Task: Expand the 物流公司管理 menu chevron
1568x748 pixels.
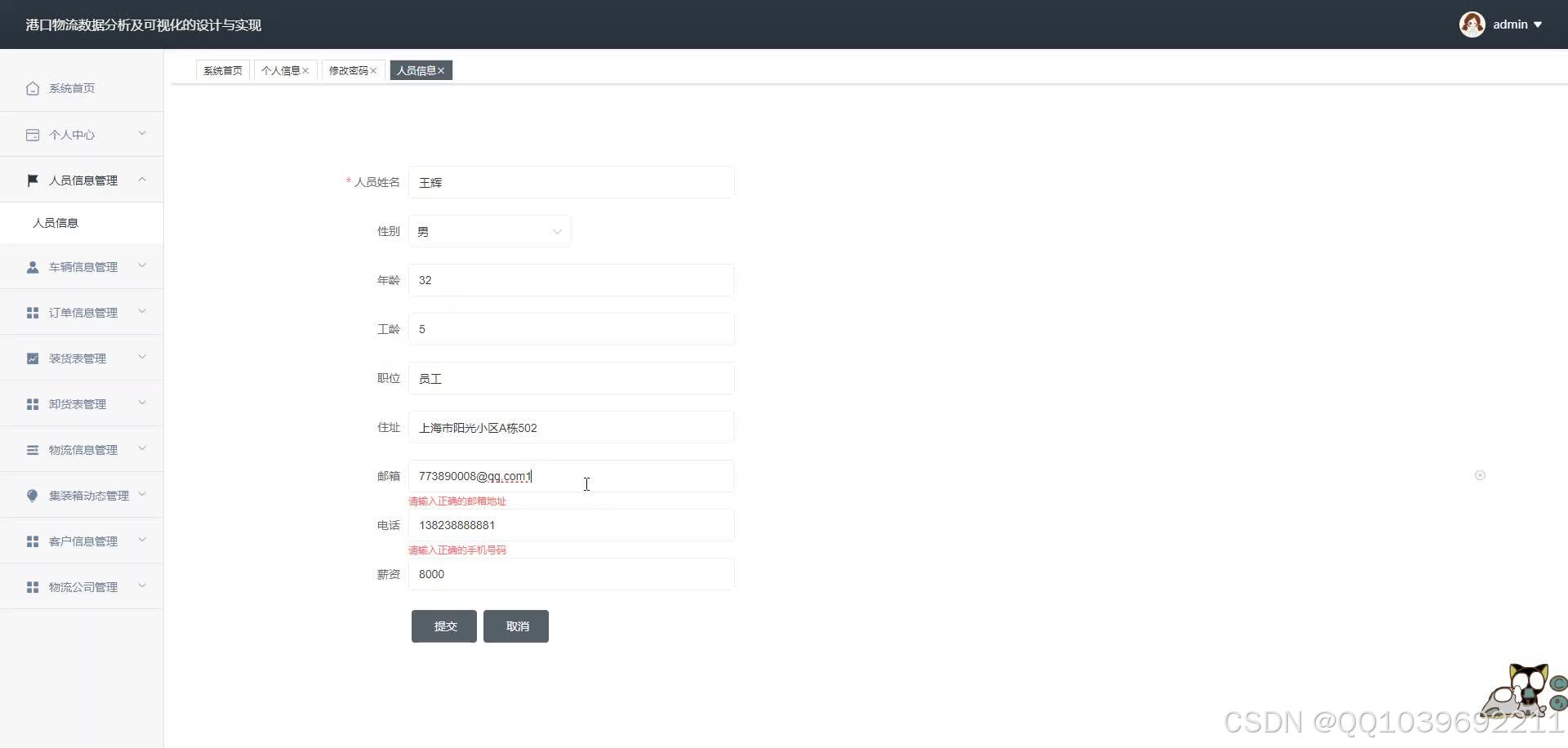Action: point(142,586)
